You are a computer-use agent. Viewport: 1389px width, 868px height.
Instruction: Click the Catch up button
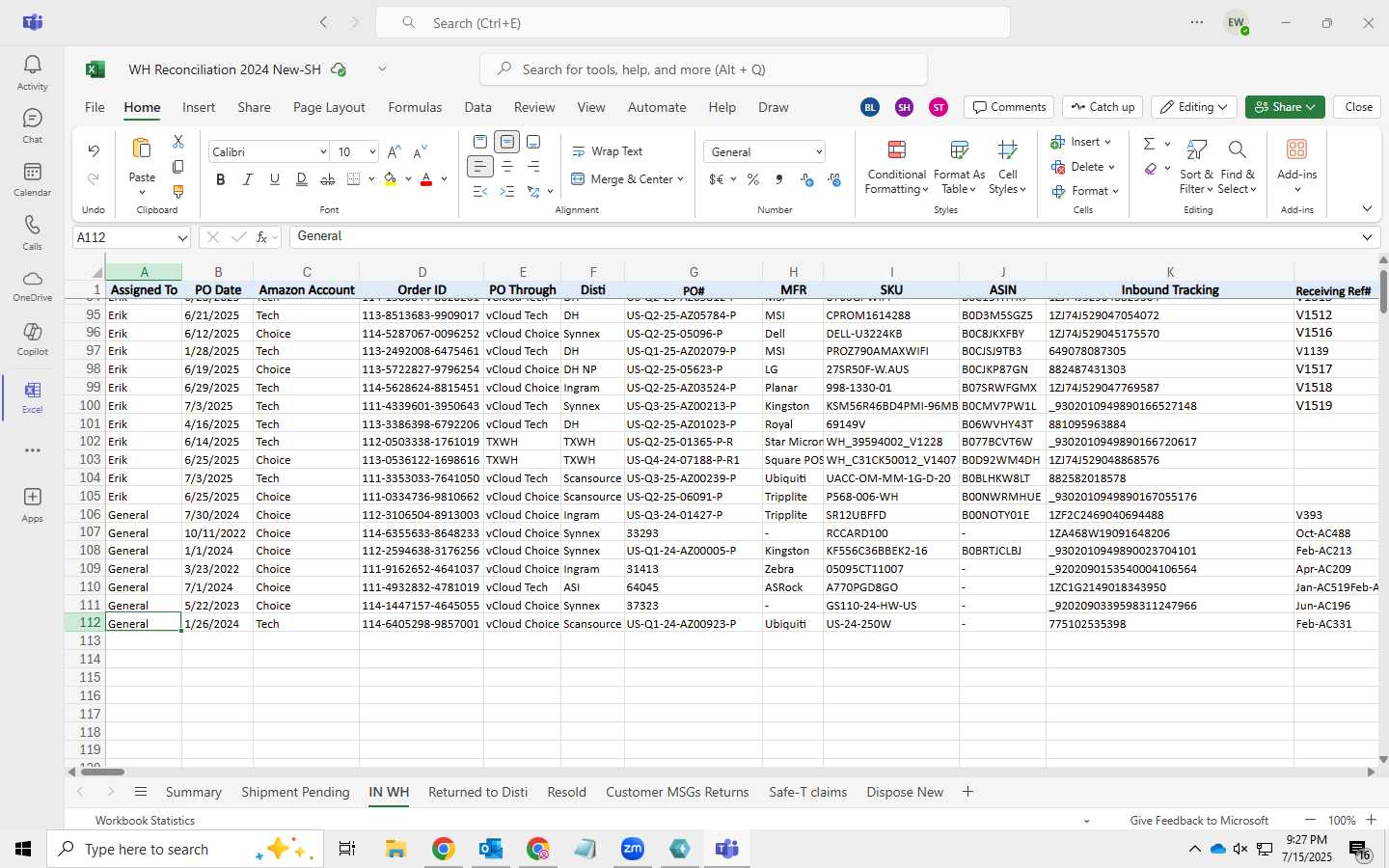[x=1103, y=107]
